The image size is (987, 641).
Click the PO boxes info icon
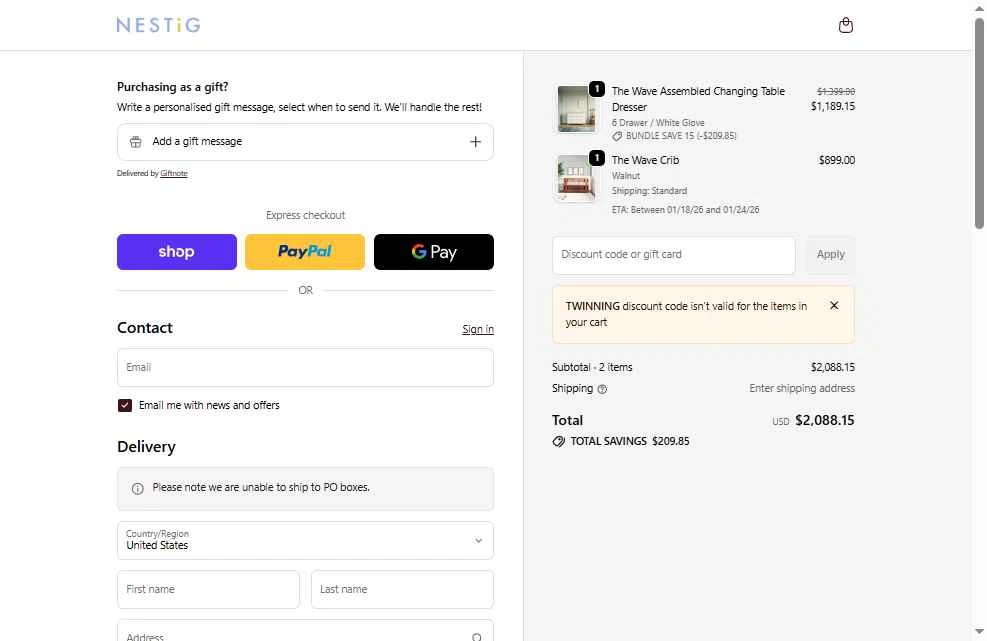coord(138,488)
